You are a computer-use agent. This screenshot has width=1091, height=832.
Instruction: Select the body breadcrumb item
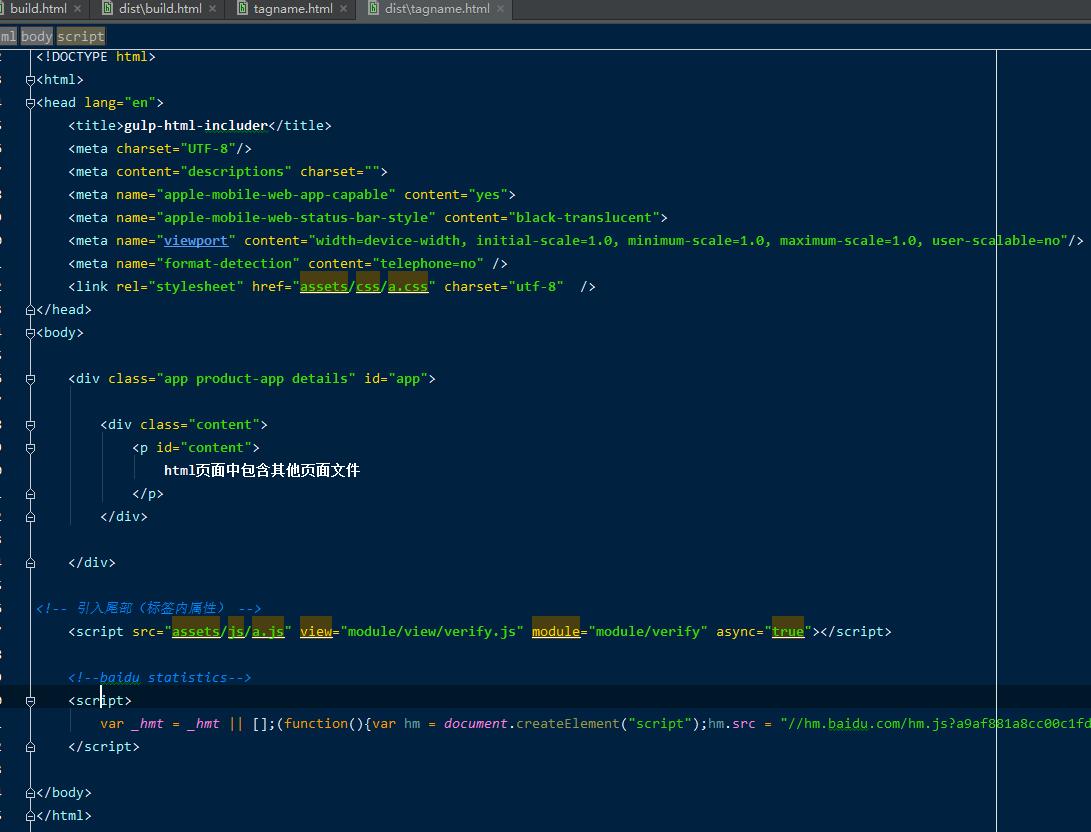(x=36, y=36)
